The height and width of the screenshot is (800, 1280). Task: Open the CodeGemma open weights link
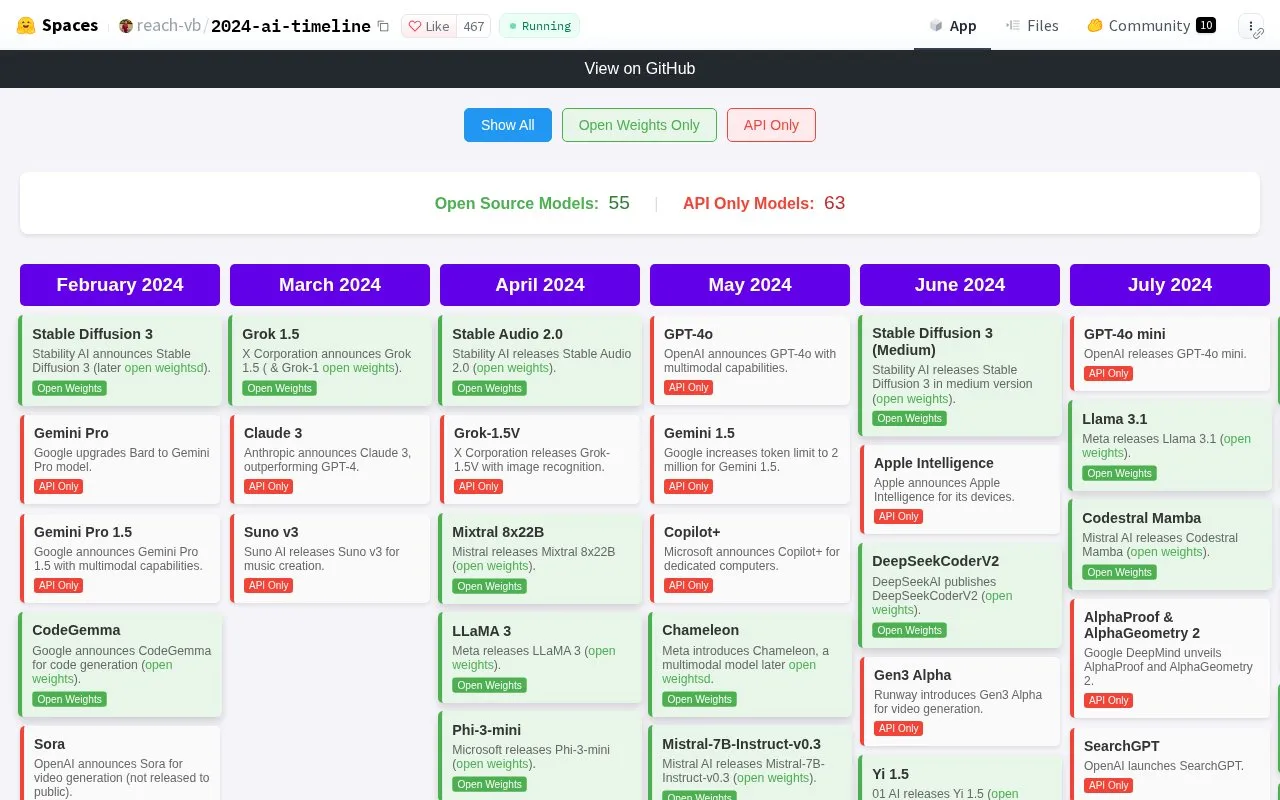click(x=102, y=672)
